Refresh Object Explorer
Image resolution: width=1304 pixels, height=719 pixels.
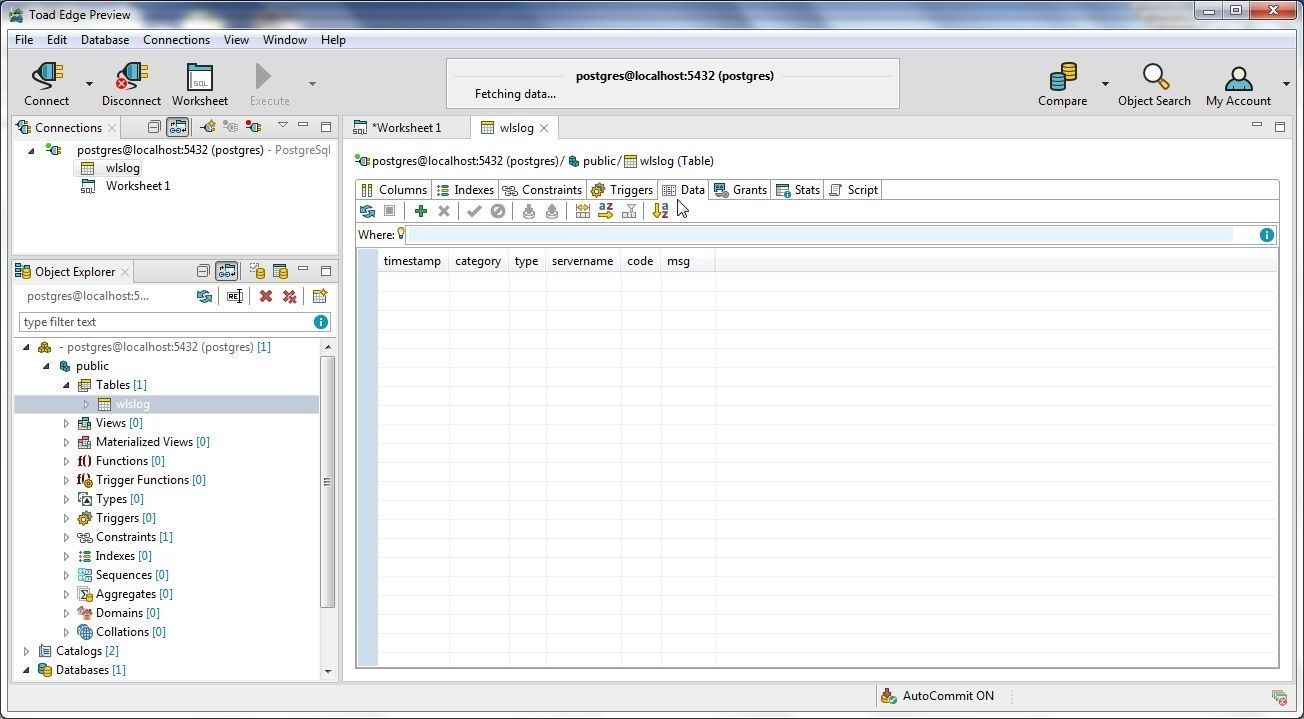tap(204, 297)
